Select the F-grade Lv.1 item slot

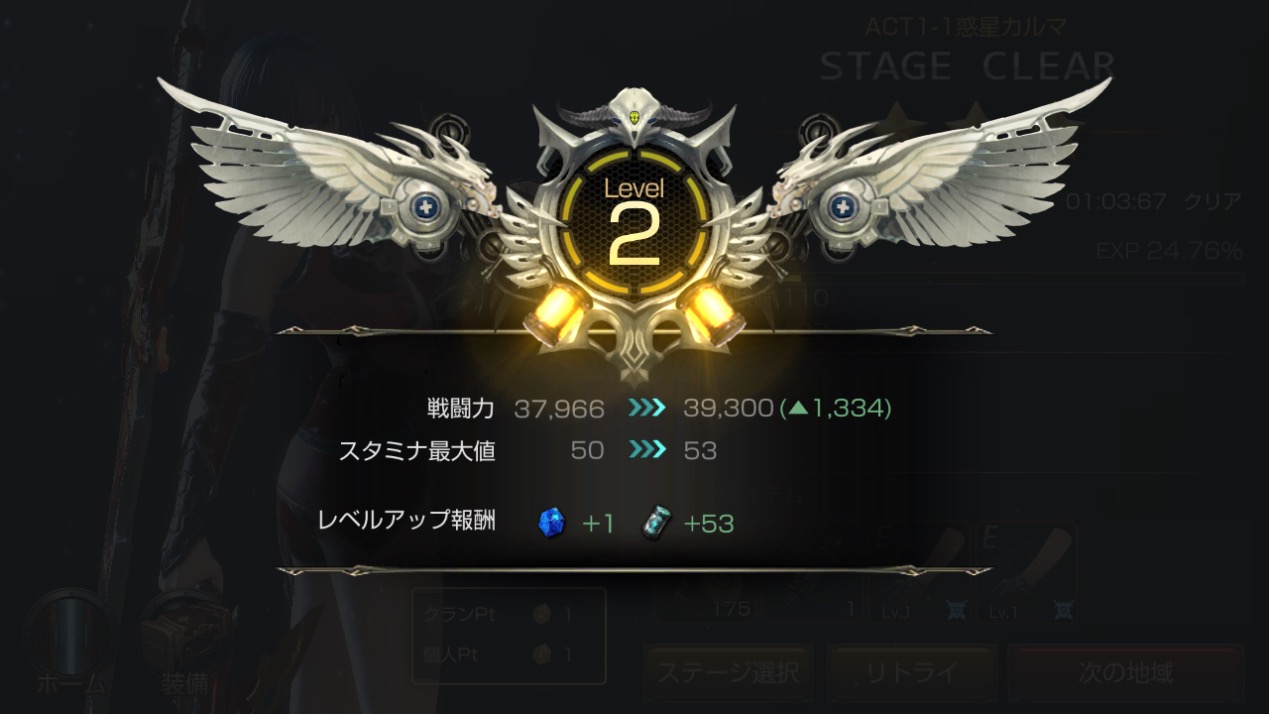click(x=918, y=573)
